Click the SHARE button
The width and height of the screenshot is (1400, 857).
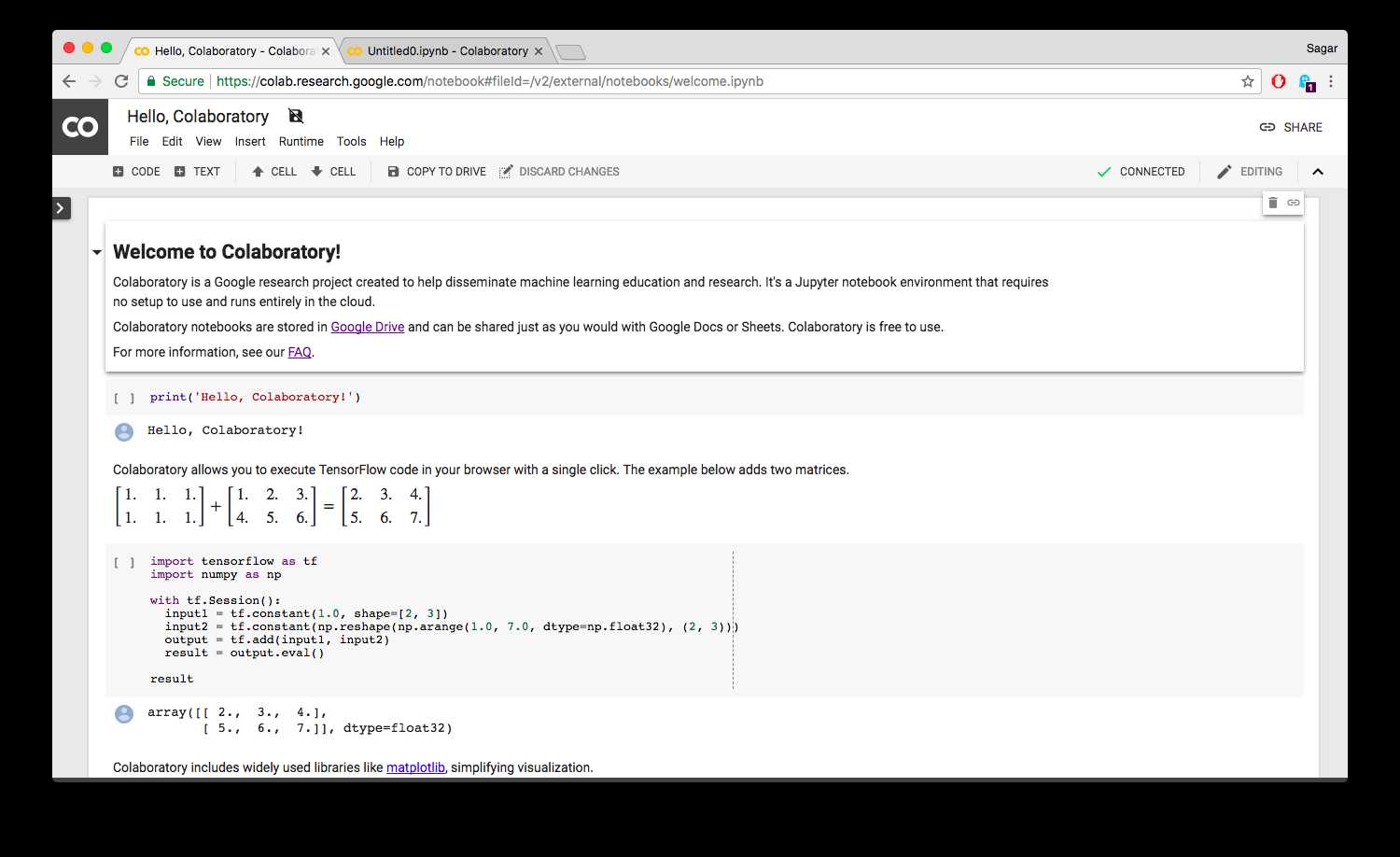click(1291, 127)
